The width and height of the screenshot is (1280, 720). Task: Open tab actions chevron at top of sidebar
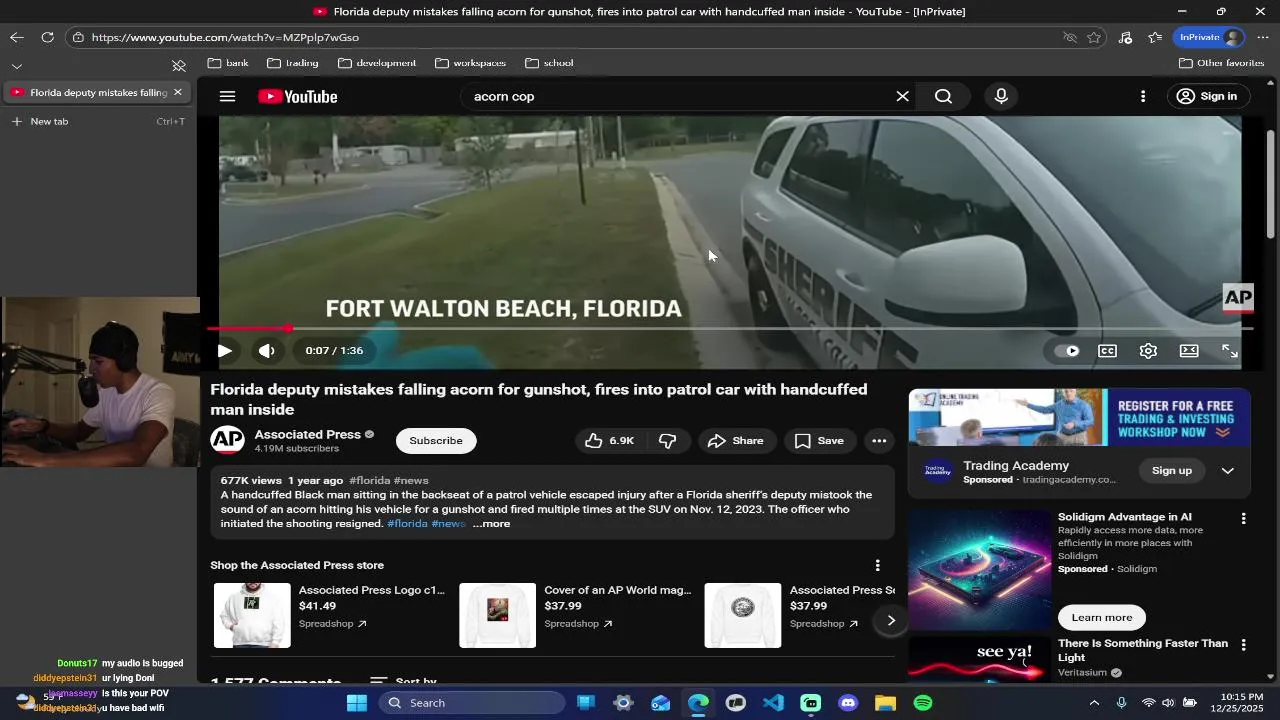point(17,66)
